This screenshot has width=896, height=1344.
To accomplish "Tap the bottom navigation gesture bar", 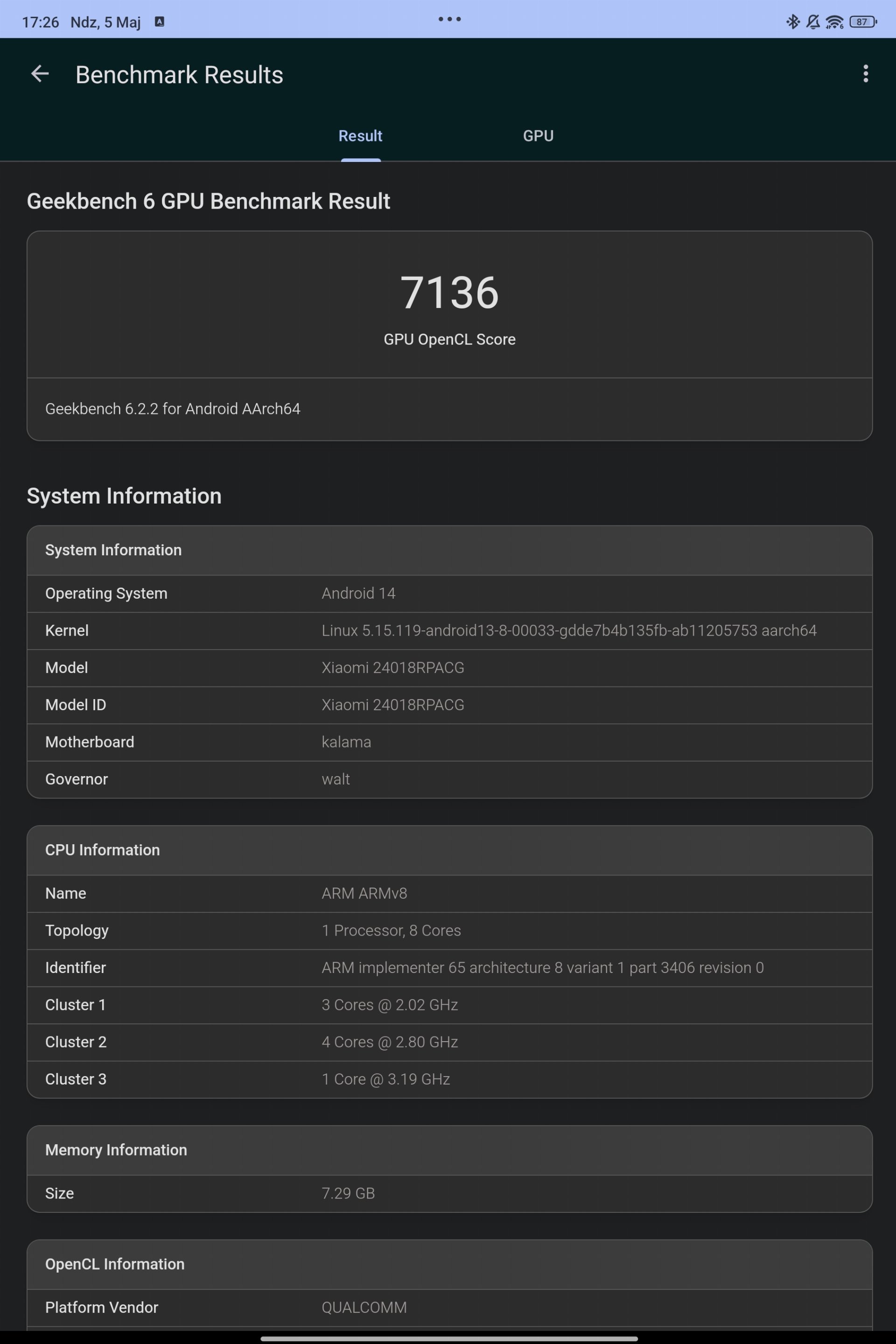I will [x=449, y=1338].
